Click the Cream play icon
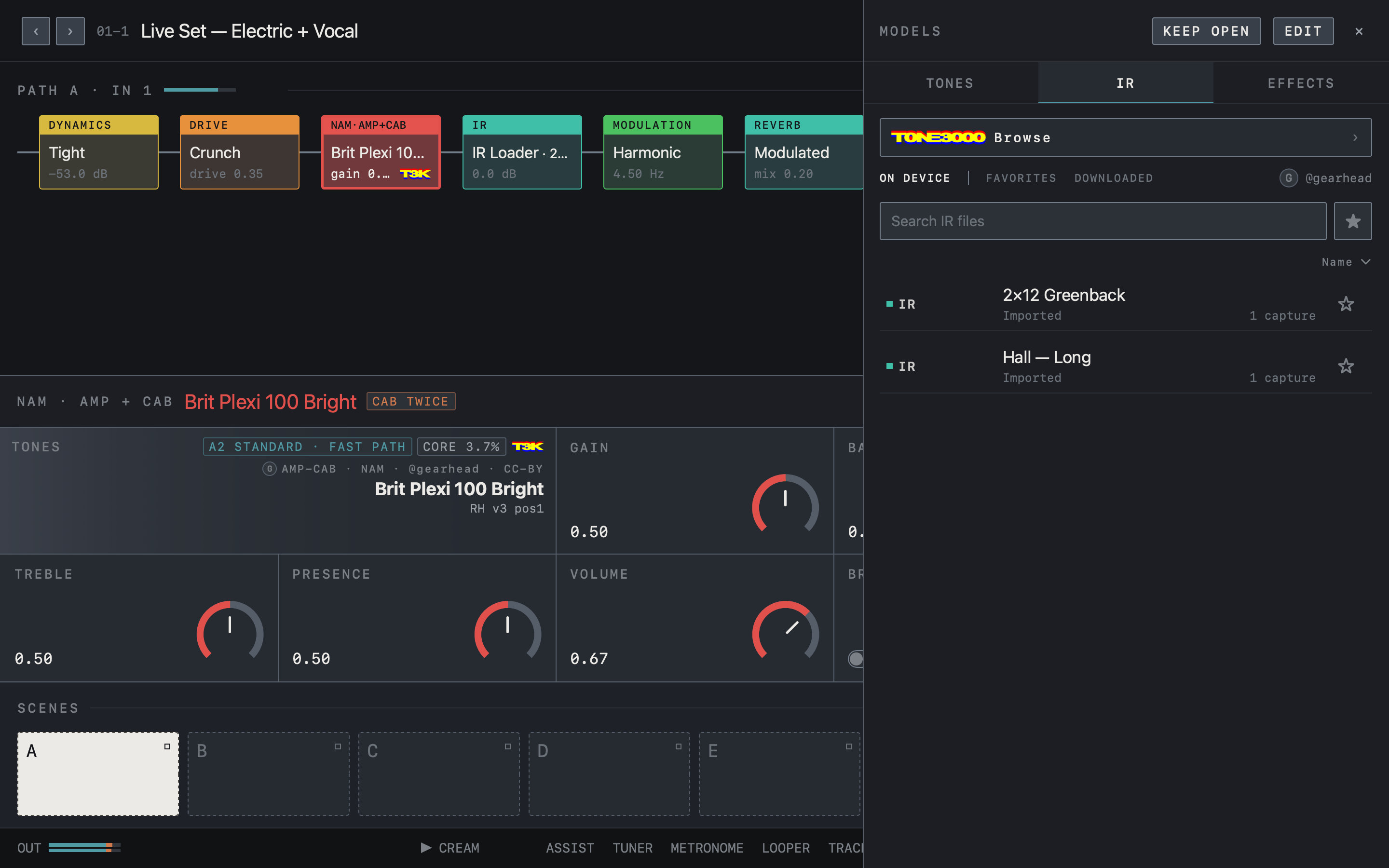The width and height of the screenshot is (1389, 868). click(x=426, y=847)
